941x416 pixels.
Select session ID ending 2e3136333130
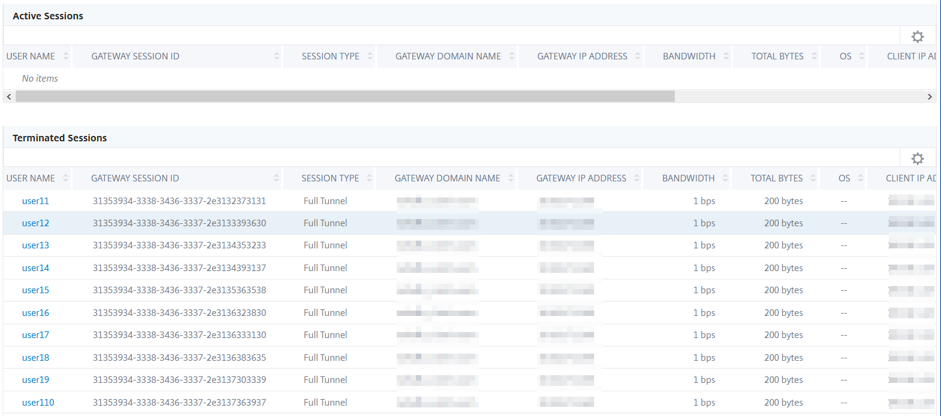[x=179, y=335]
